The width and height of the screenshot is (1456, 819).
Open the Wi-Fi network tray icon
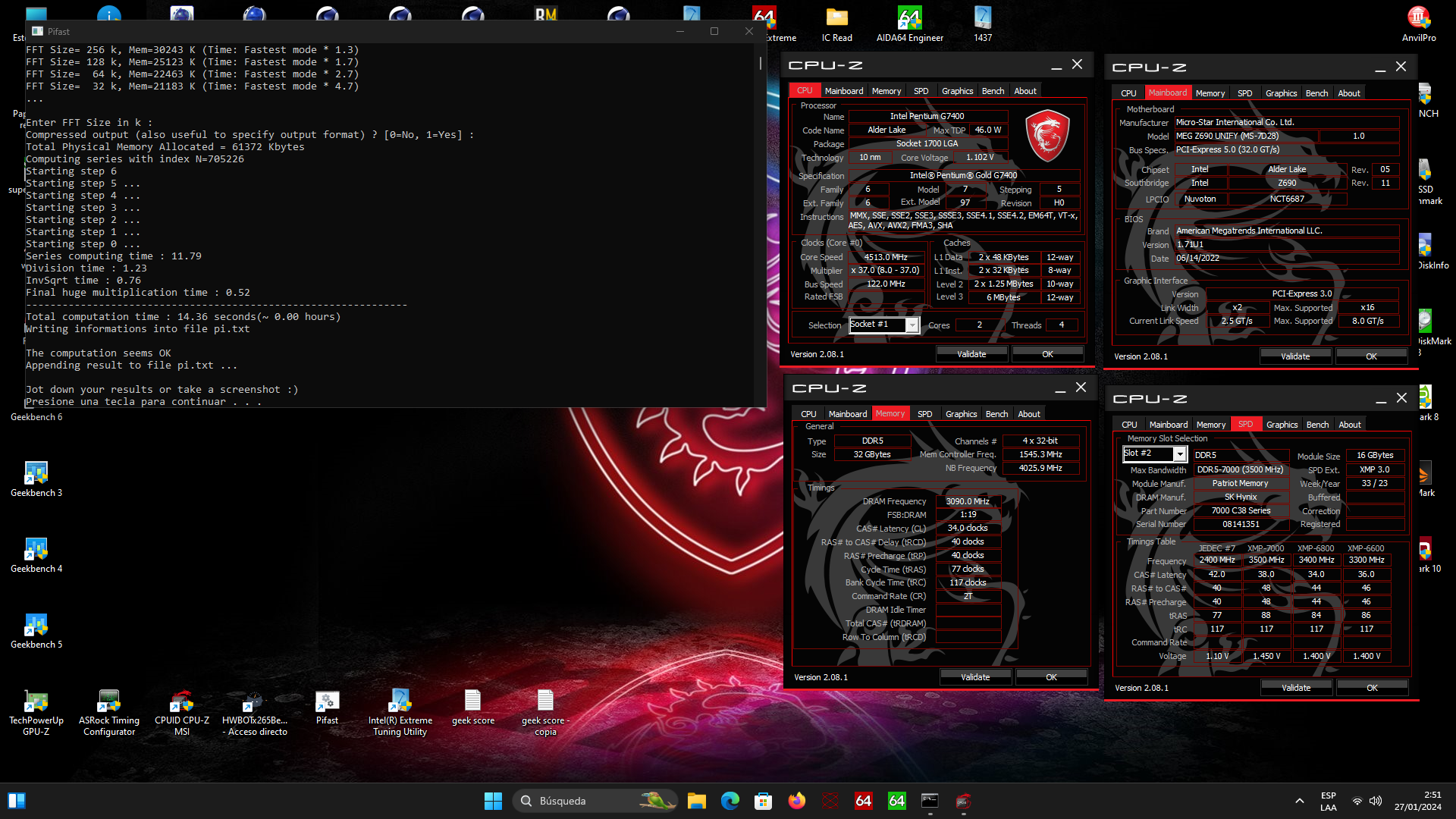1357,801
